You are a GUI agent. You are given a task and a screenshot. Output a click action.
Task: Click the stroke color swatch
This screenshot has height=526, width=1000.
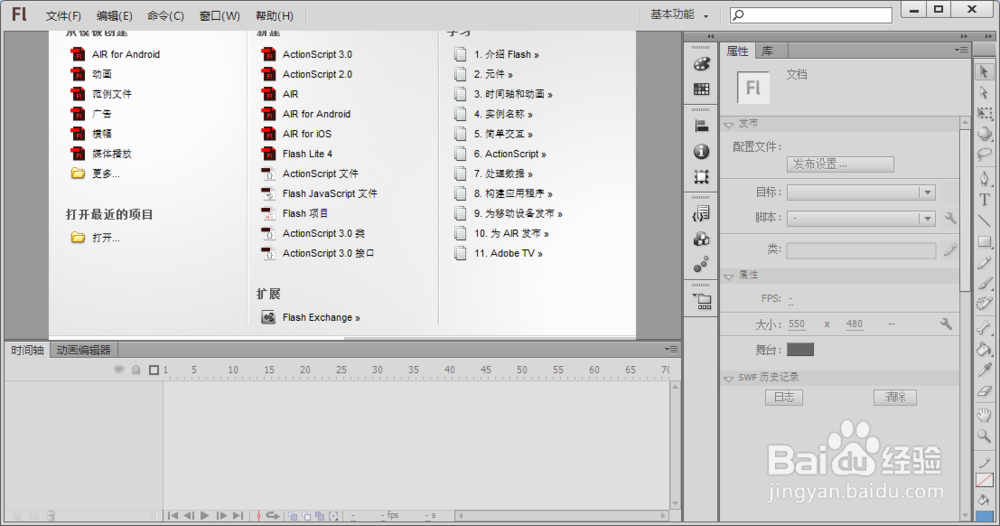click(984, 479)
